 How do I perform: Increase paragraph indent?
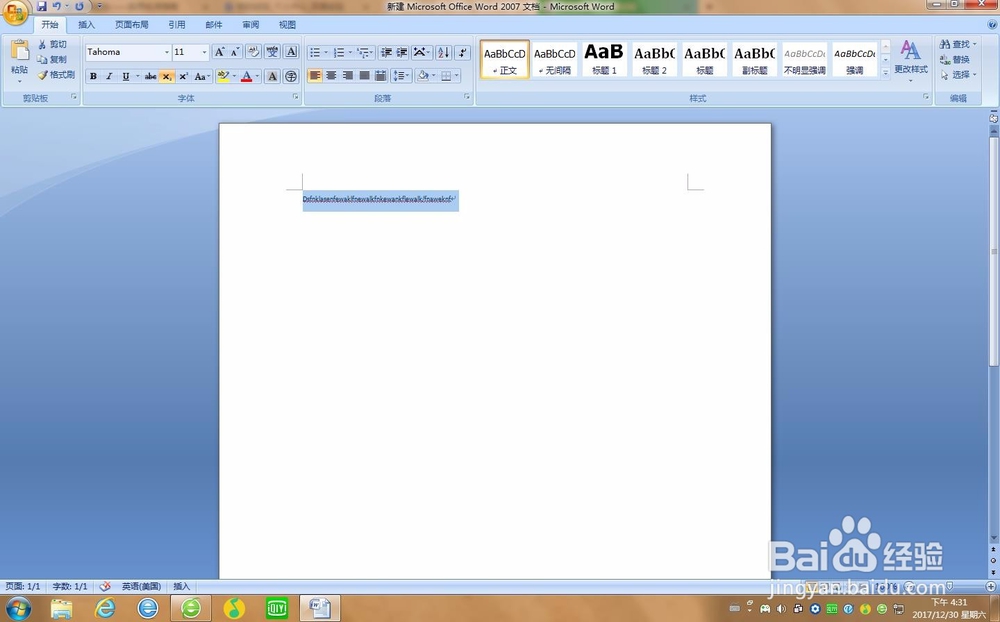point(402,52)
